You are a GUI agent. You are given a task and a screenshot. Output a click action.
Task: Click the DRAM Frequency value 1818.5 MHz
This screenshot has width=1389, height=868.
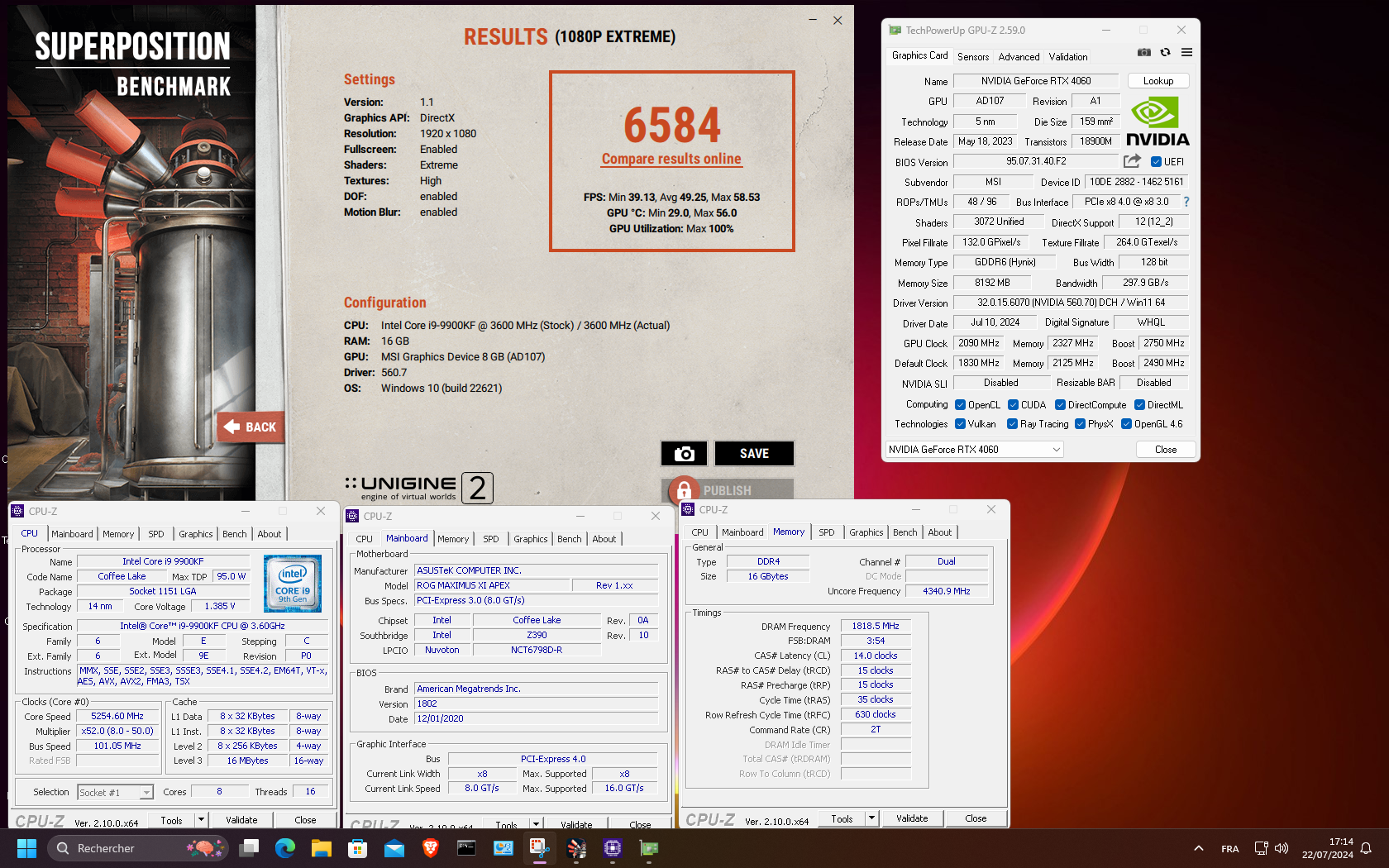point(876,627)
